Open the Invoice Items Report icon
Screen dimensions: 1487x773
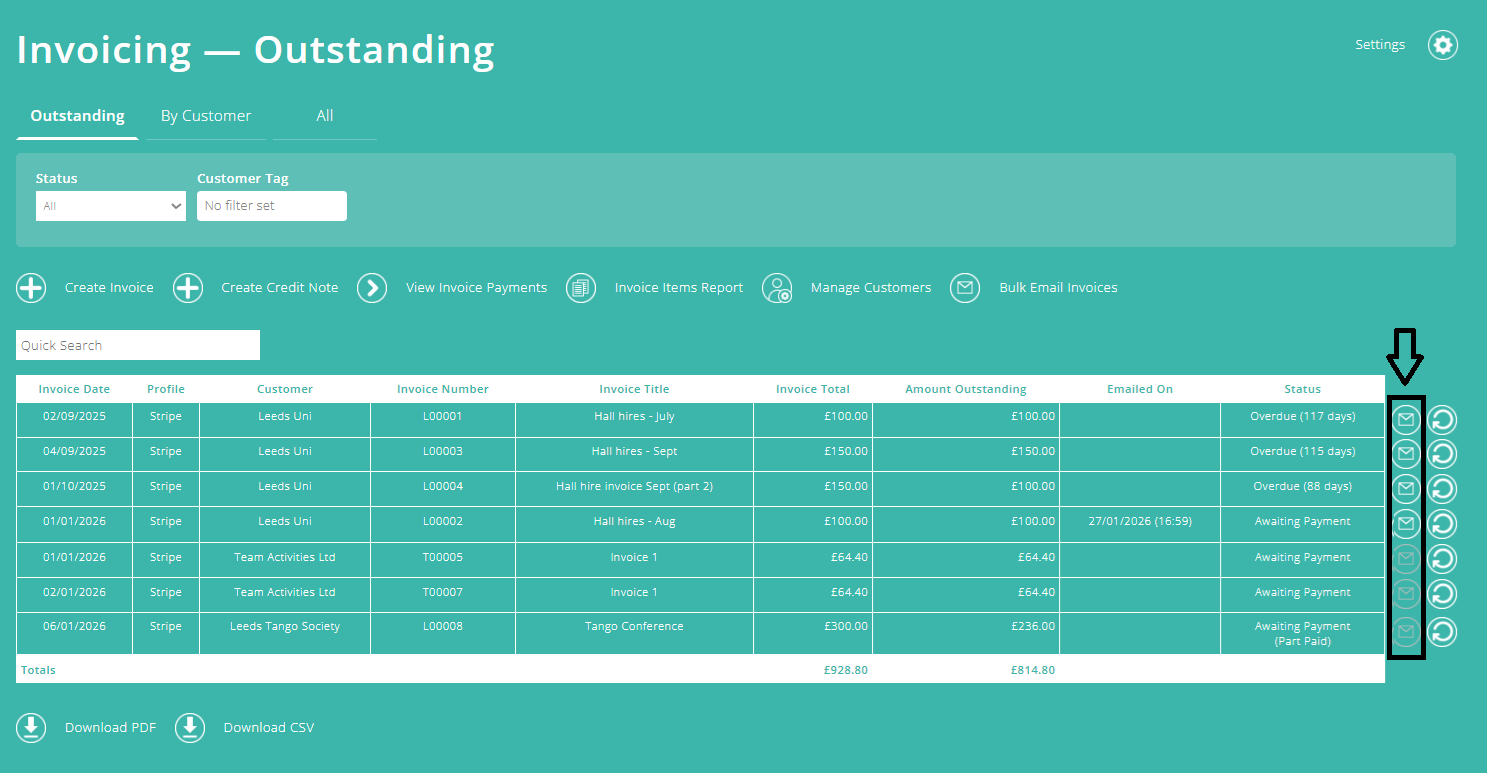[x=581, y=288]
